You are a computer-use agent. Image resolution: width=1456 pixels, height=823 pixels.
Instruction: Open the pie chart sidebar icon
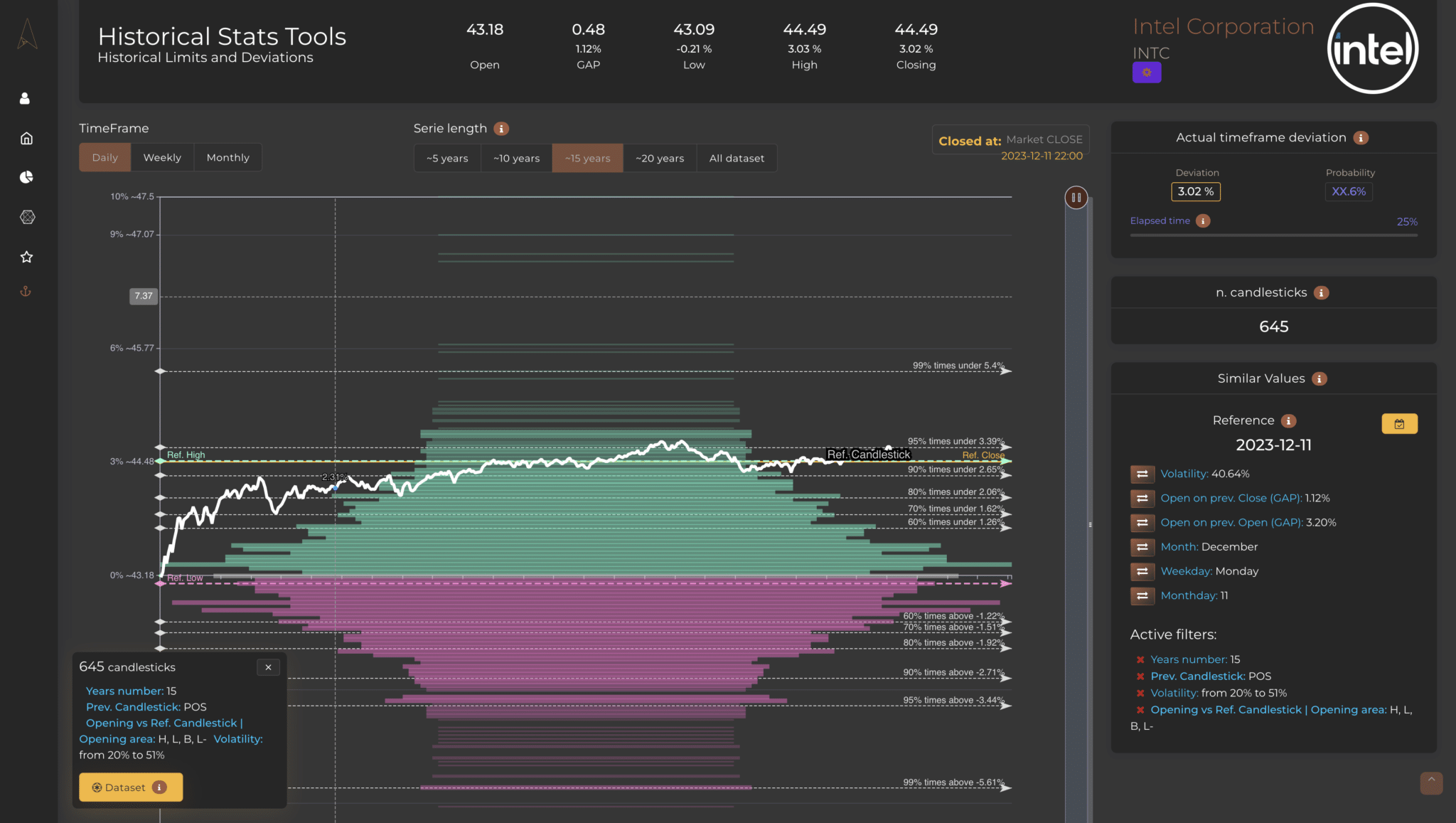click(26, 177)
